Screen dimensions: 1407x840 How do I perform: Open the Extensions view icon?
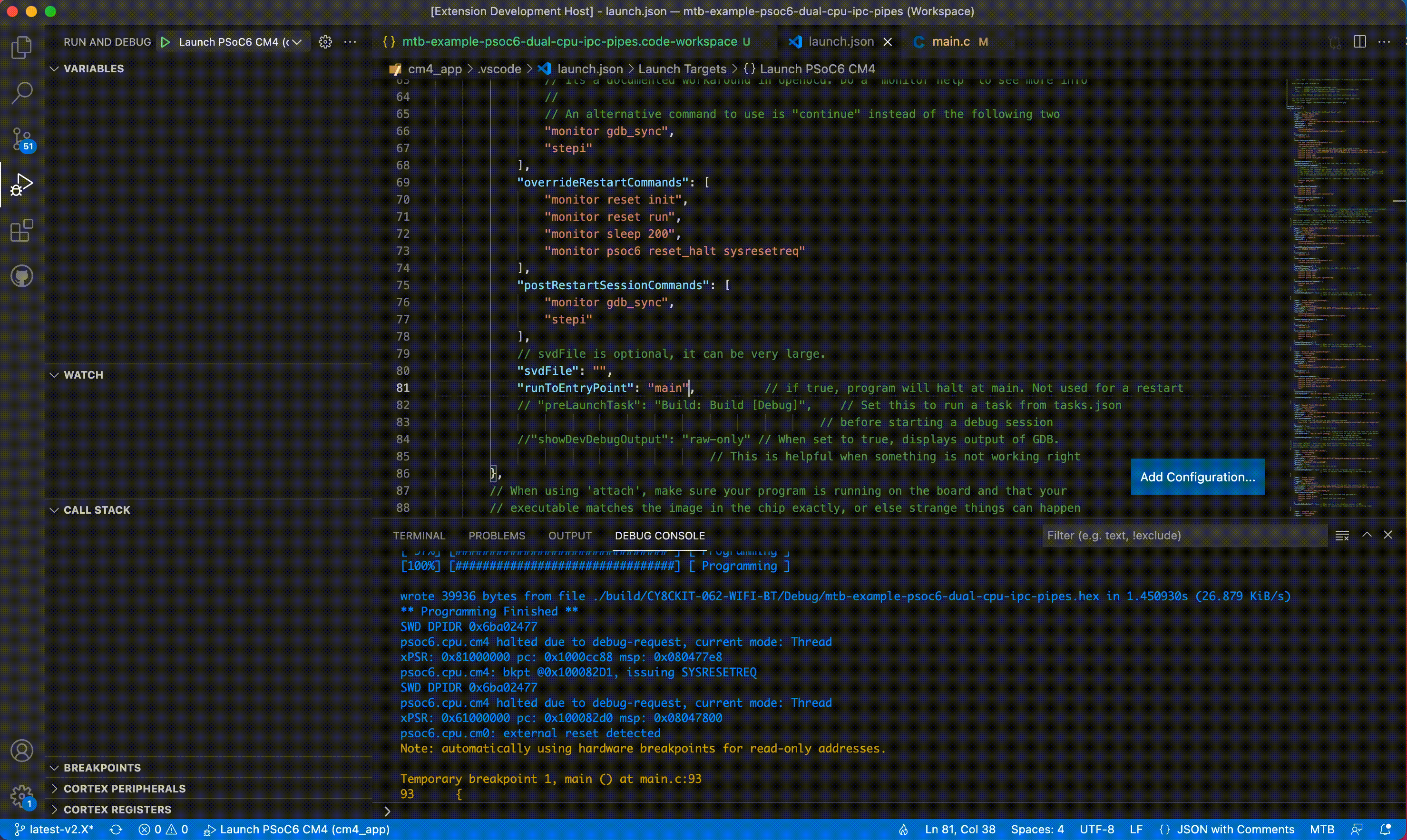click(21, 230)
